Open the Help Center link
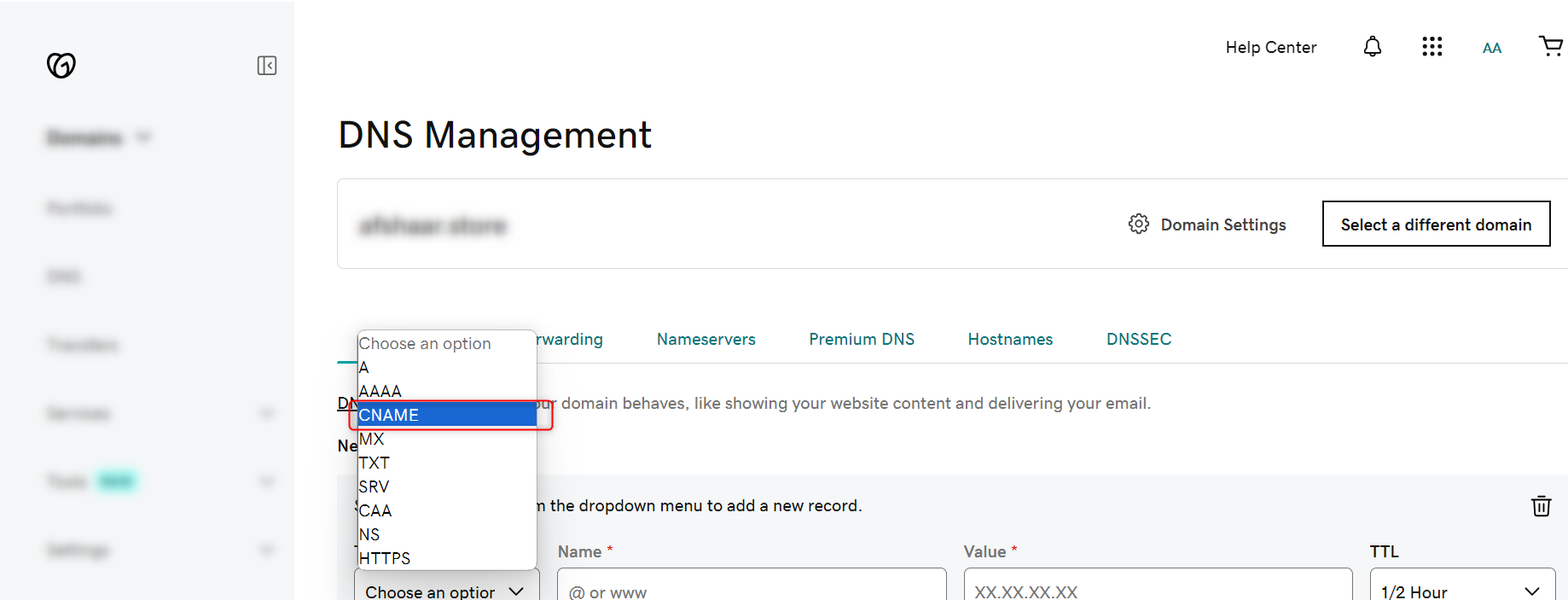 click(1270, 48)
